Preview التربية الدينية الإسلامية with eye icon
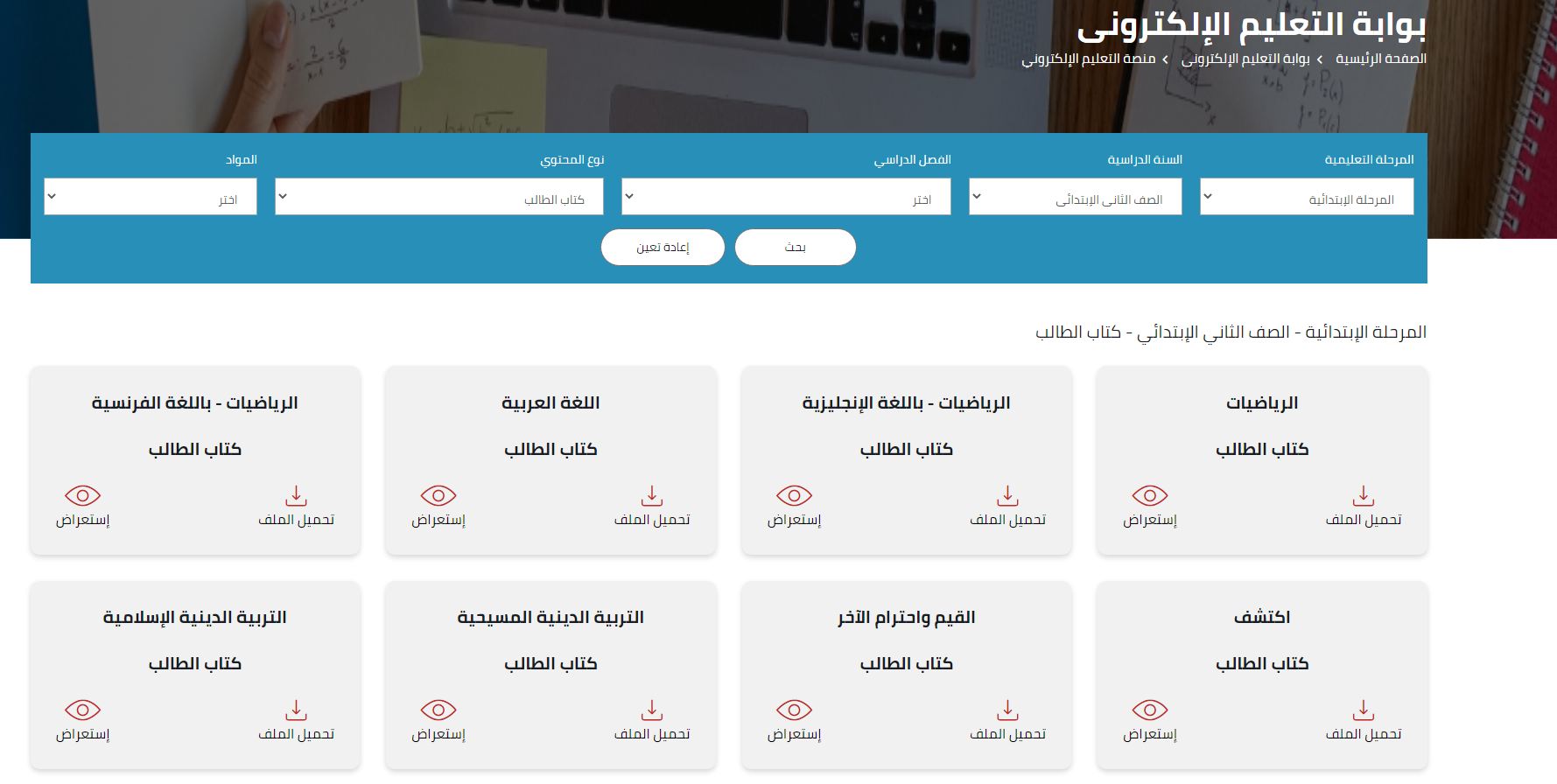1557x784 pixels. click(x=82, y=710)
